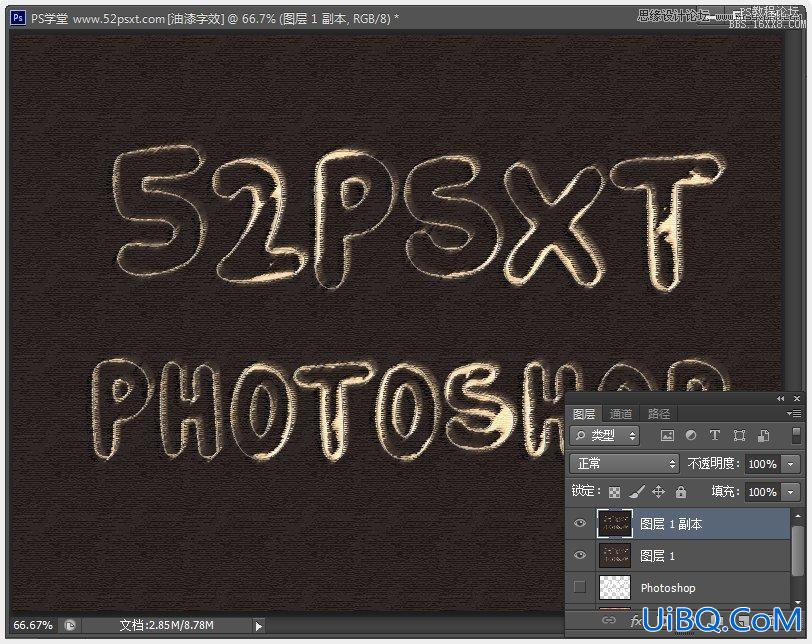This screenshot has width=812, height=644.
Task: Show the Photoshop text layer
Action: coord(580,587)
